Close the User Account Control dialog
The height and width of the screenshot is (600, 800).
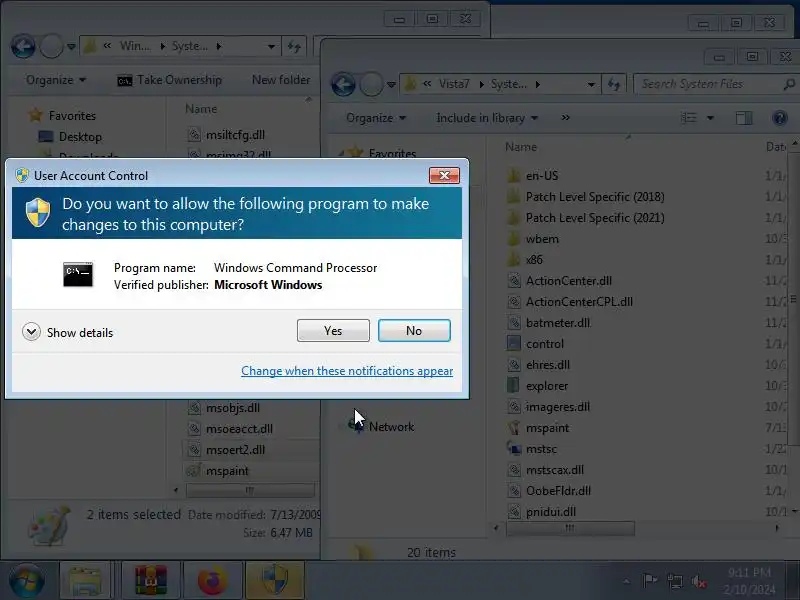pyautogui.click(x=444, y=176)
